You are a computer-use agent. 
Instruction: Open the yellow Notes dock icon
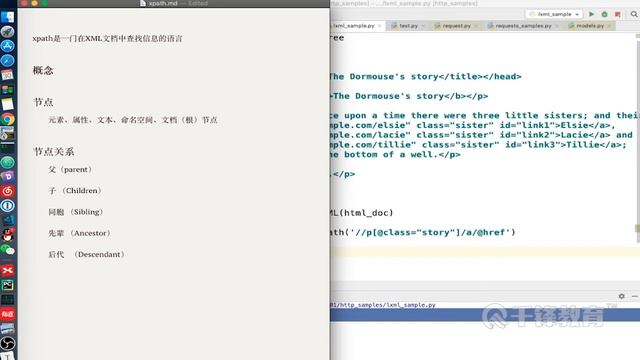click(7, 104)
